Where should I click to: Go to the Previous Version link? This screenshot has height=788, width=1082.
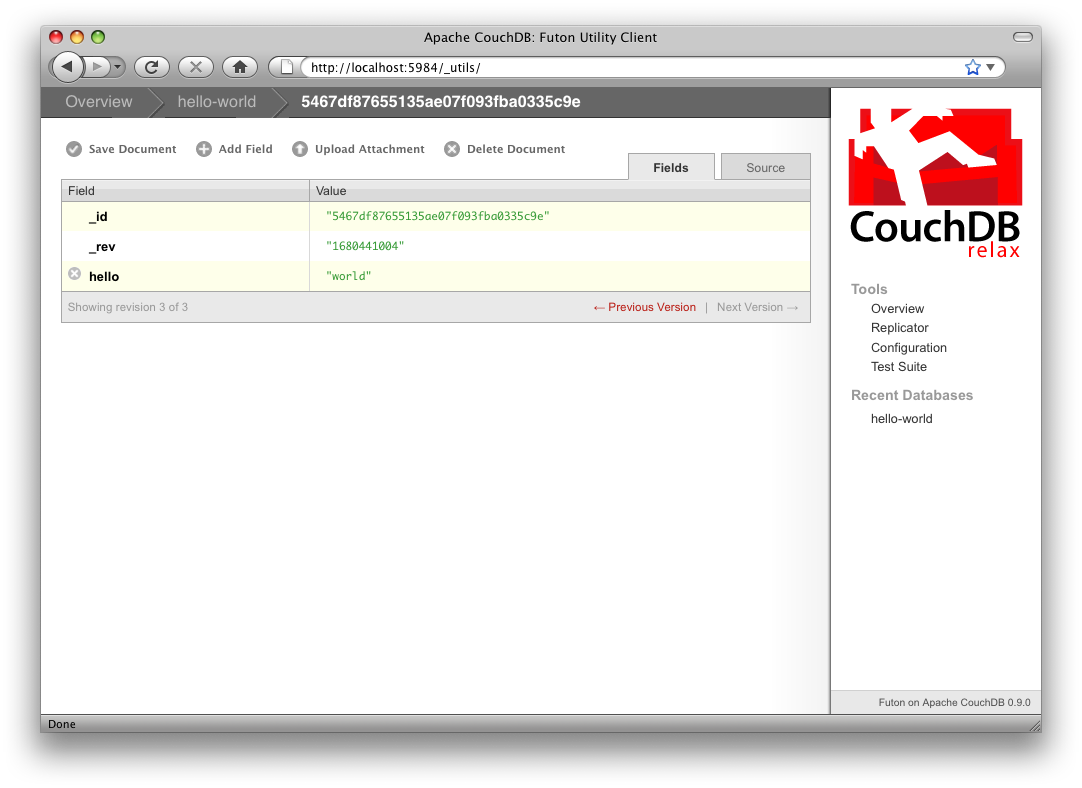pyautogui.click(x=645, y=307)
